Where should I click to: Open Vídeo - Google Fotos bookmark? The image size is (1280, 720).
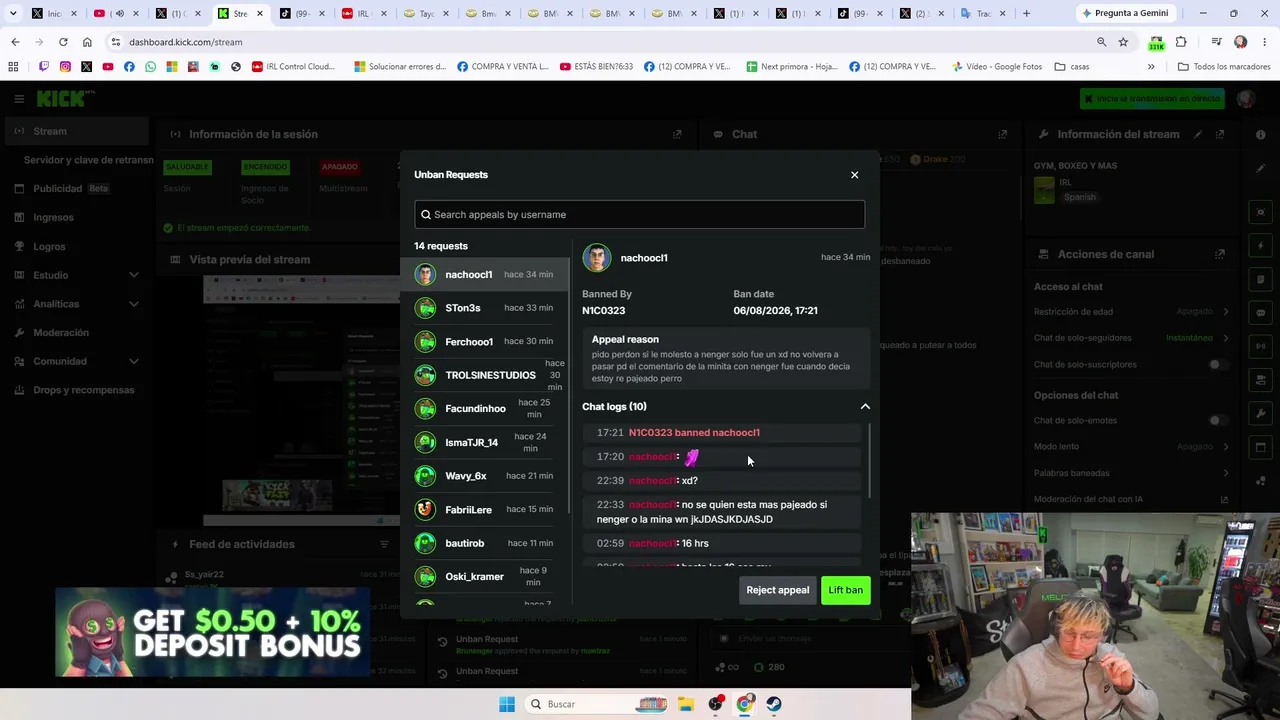point(996,67)
